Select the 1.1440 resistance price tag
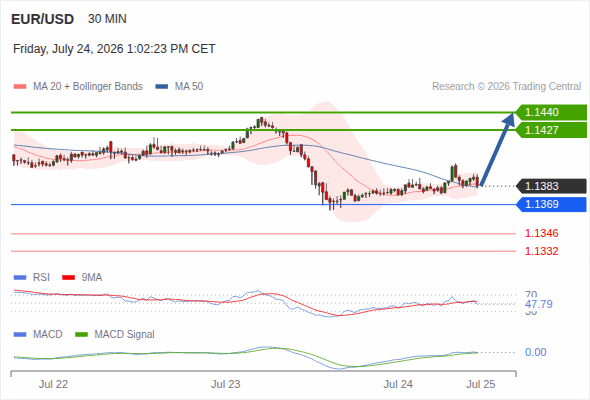Viewport: 590px width, 400px height. click(x=551, y=112)
